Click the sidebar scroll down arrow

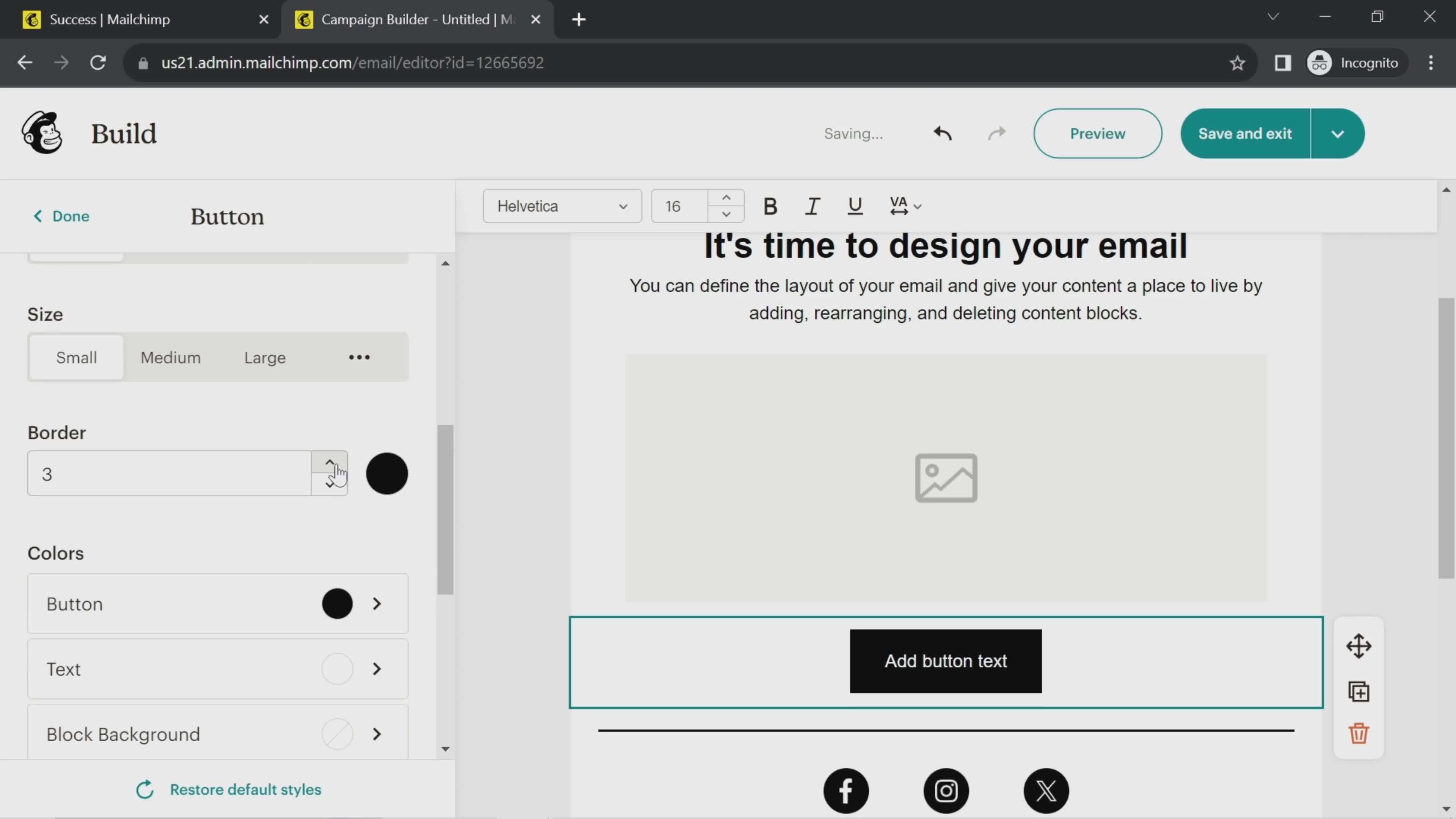pos(446,749)
